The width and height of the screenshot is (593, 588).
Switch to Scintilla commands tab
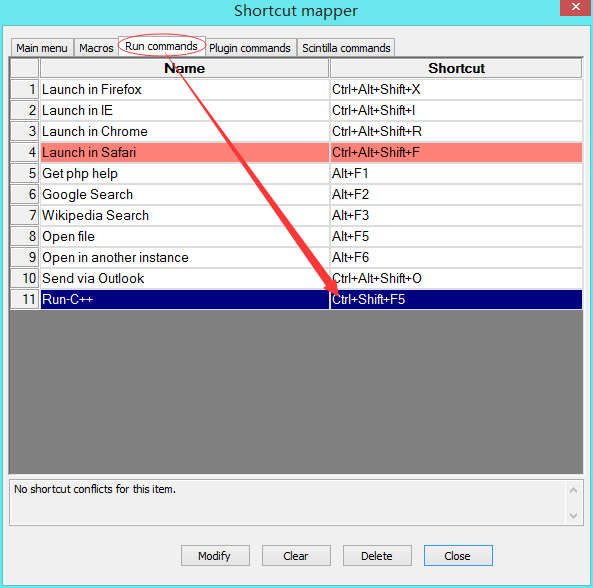(346, 48)
